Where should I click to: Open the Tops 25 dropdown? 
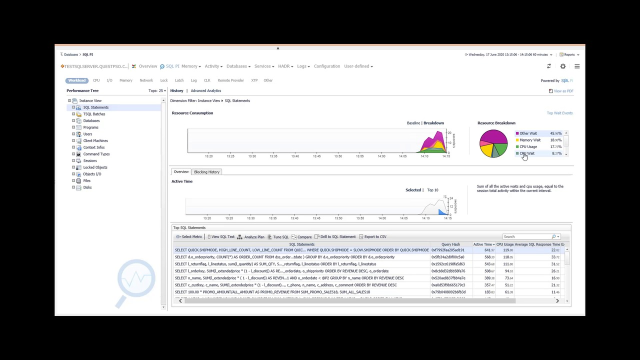point(157,91)
